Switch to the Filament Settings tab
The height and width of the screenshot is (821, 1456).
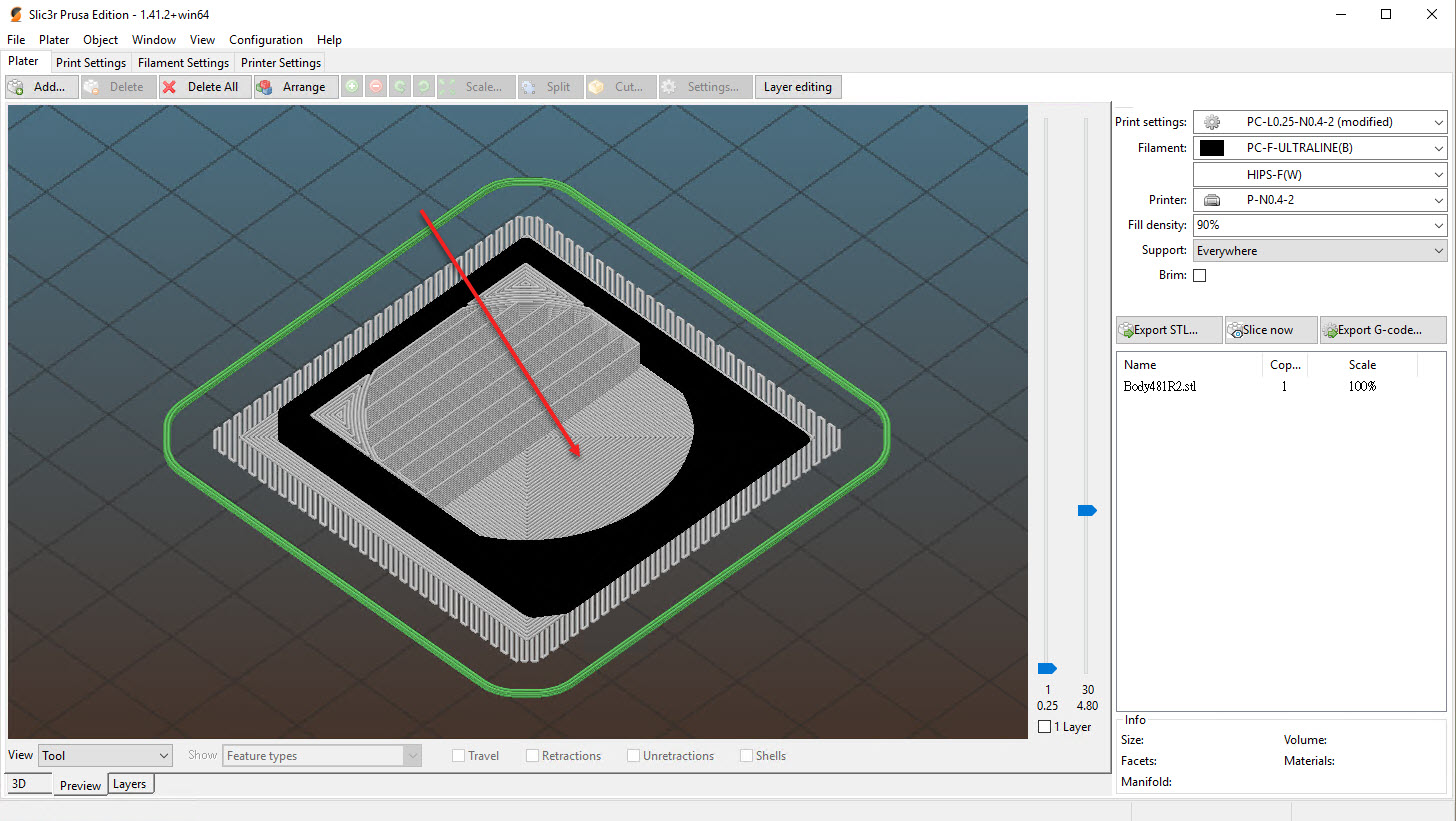184,63
